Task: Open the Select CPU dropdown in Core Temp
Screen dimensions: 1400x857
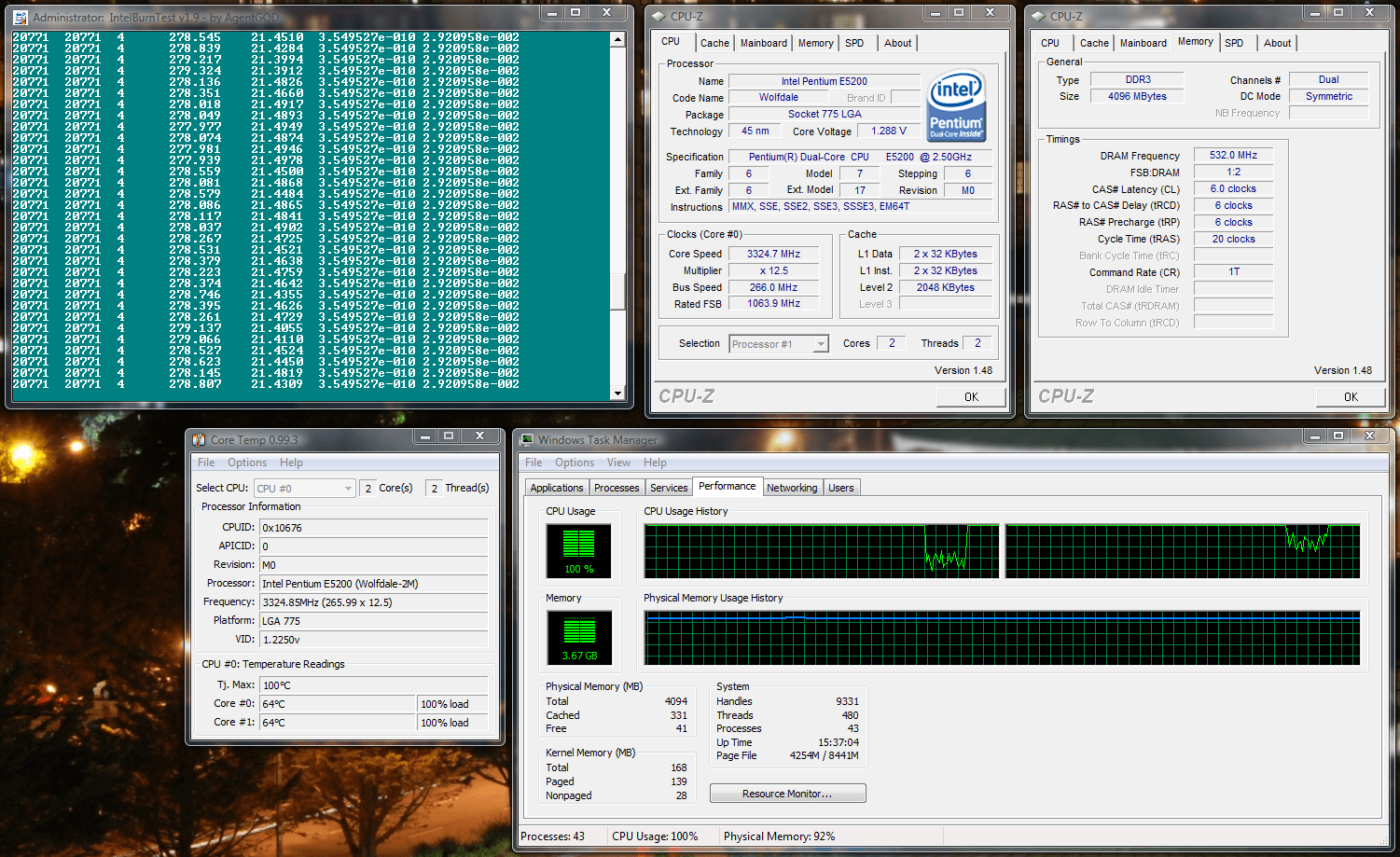Action: 305,488
